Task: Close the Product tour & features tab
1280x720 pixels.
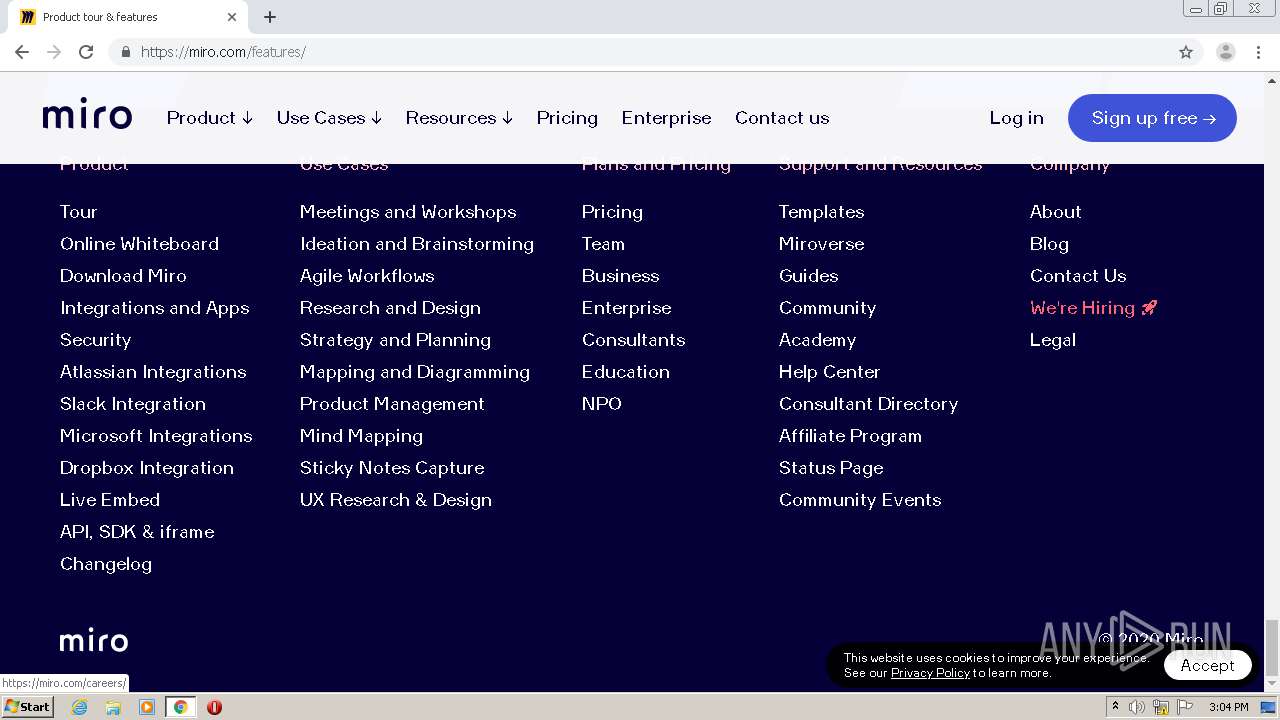Action: [232, 17]
